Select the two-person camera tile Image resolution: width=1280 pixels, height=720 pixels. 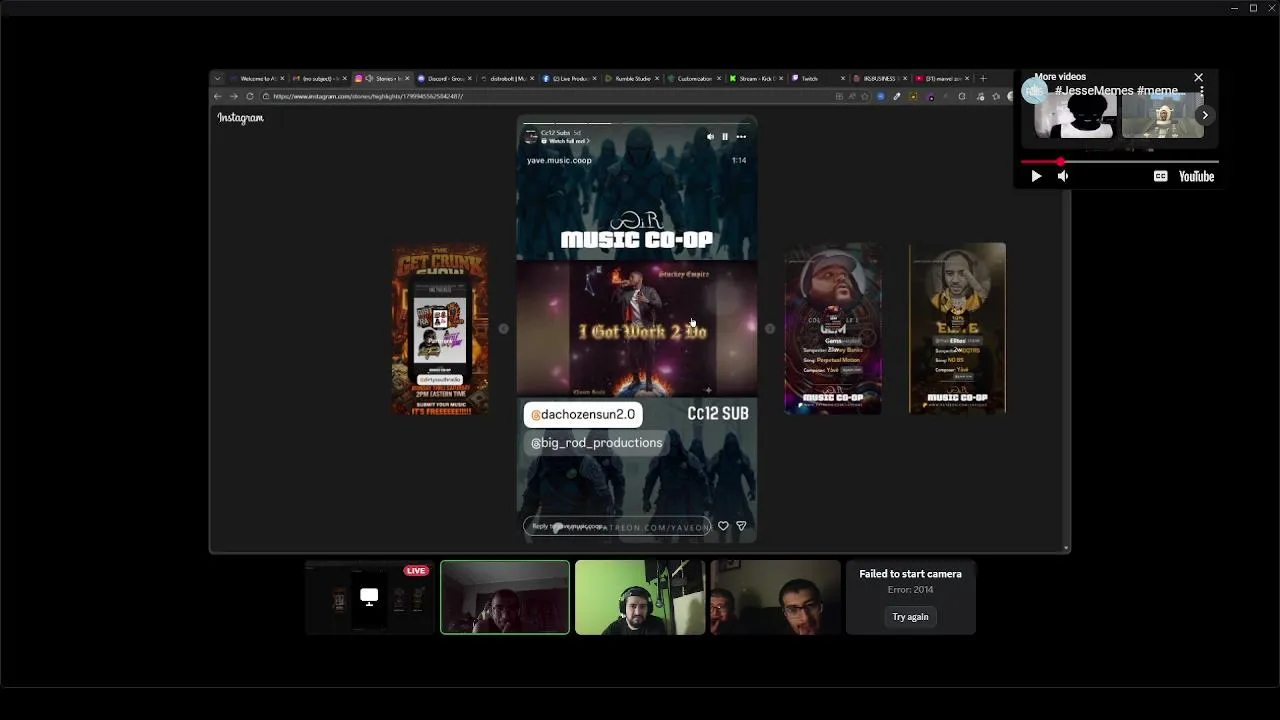(775, 597)
